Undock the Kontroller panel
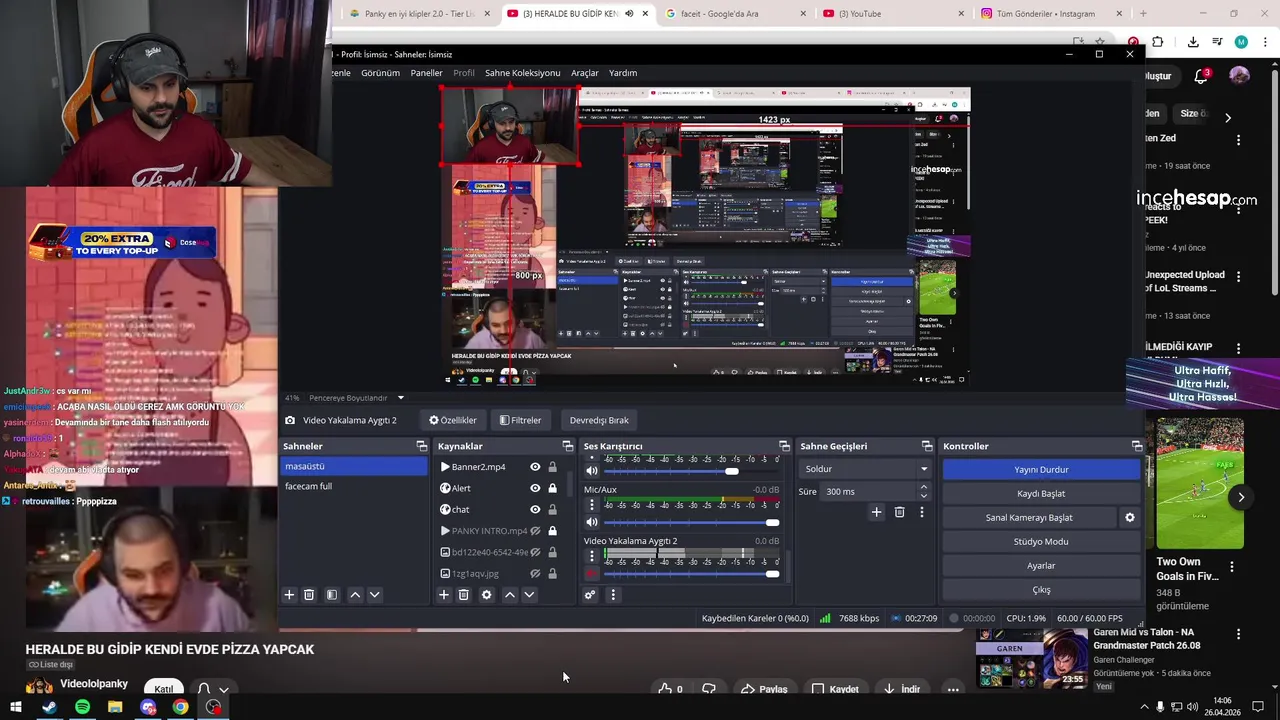Viewport: 1280px width, 720px height. 1137,446
